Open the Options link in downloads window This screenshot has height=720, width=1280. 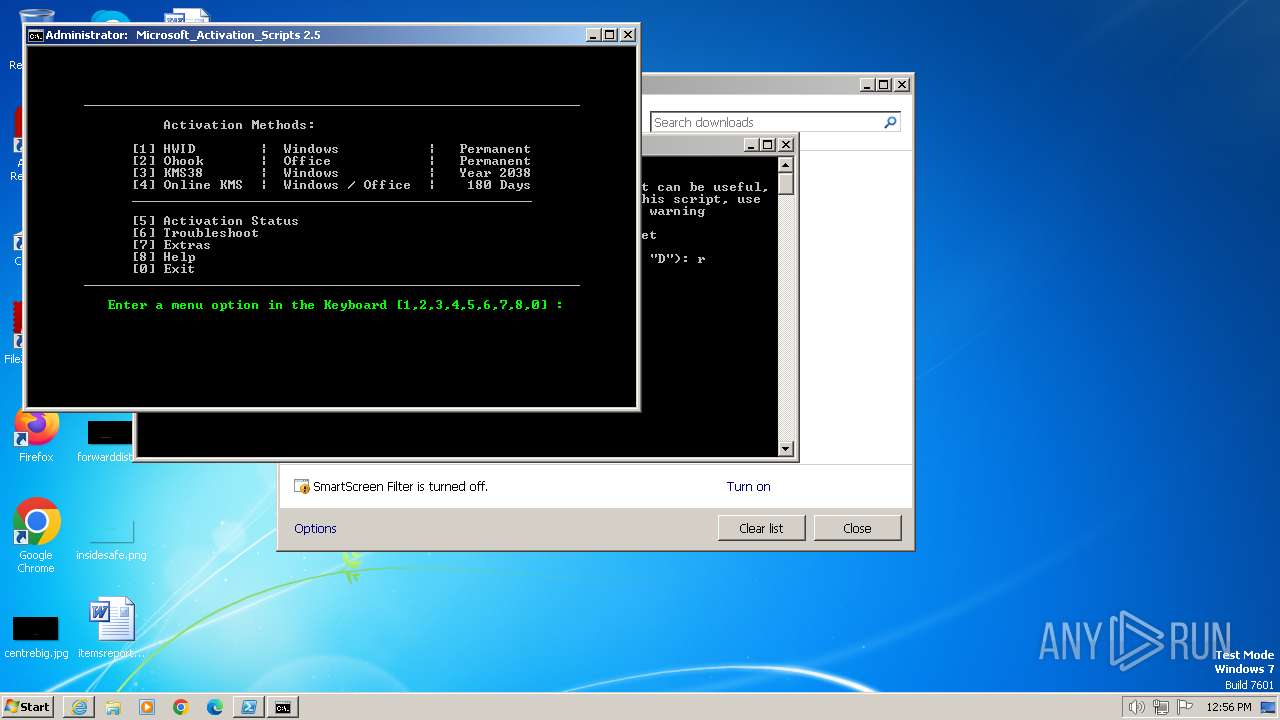[x=315, y=529]
